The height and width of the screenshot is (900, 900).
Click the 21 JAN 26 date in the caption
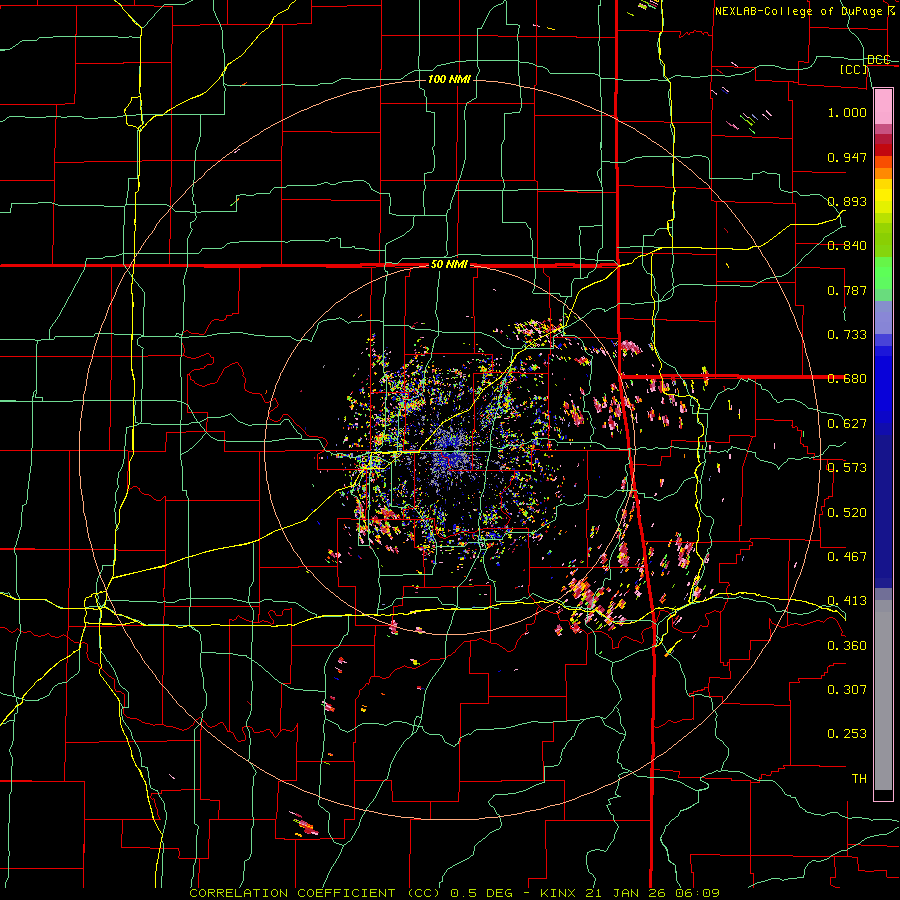pyautogui.click(x=625, y=893)
